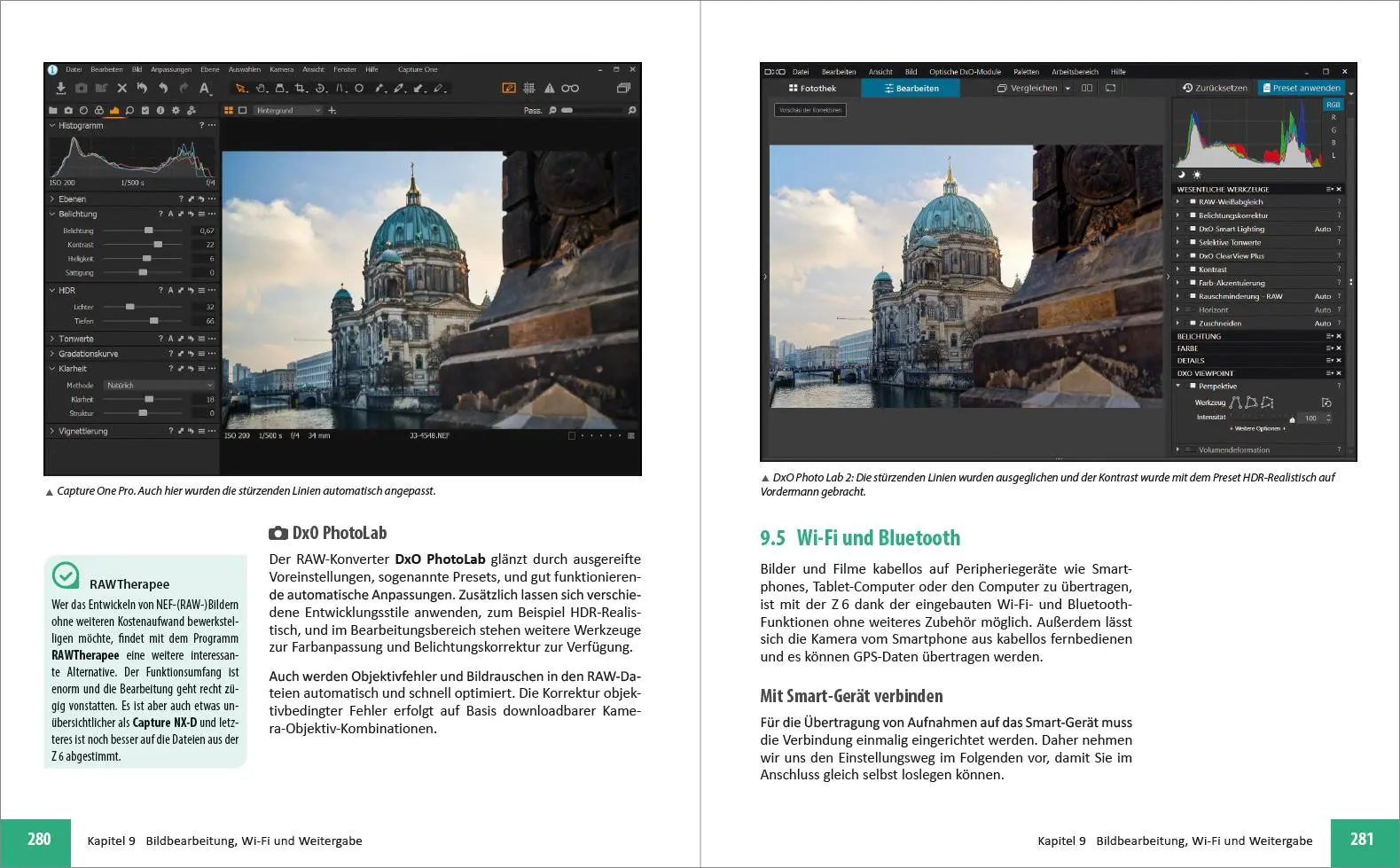Screen dimensions: 1400x868
Task: Select the crop tool in Capture One
Action: [301, 89]
